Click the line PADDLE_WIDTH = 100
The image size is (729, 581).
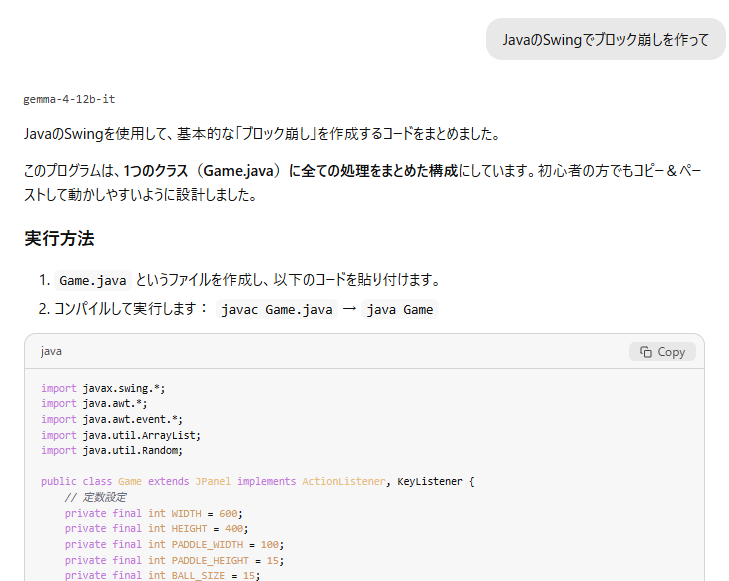pyautogui.click(x=174, y=544)
